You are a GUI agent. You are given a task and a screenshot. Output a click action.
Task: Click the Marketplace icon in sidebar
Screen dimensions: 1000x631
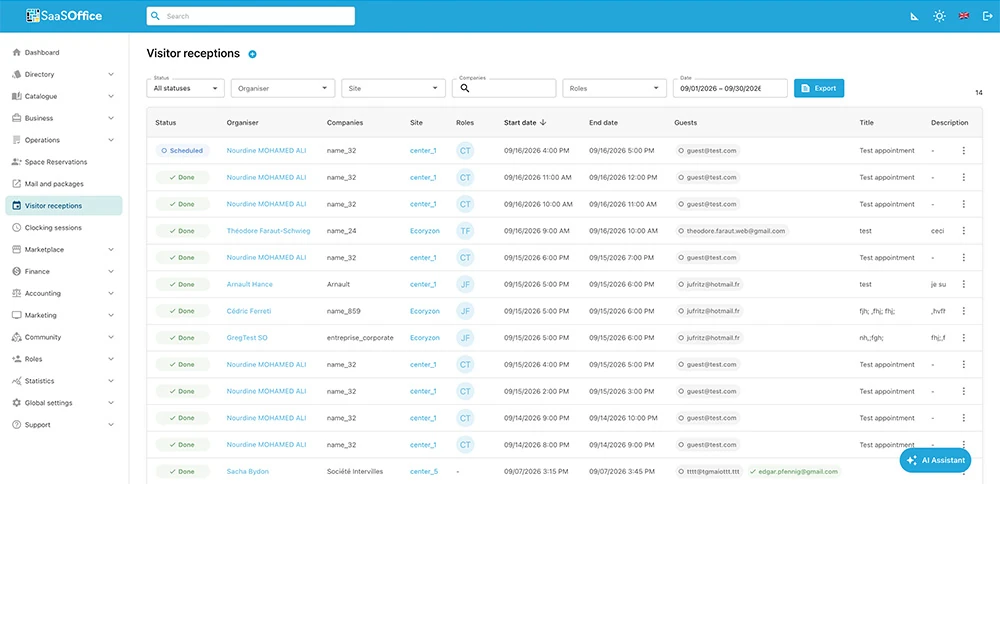17,249
